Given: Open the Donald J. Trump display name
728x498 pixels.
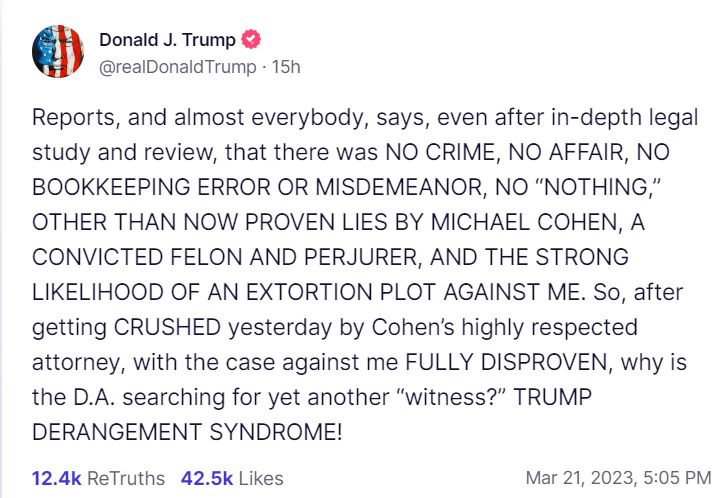Looking at the screenshot, I should [168, 41].
